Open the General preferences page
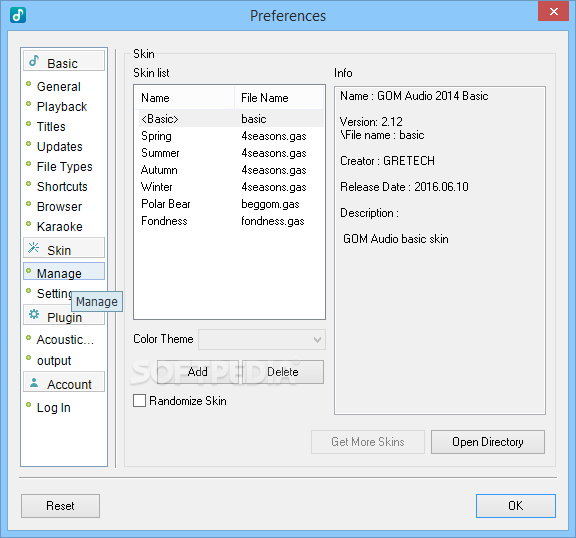 pos(59,87)
